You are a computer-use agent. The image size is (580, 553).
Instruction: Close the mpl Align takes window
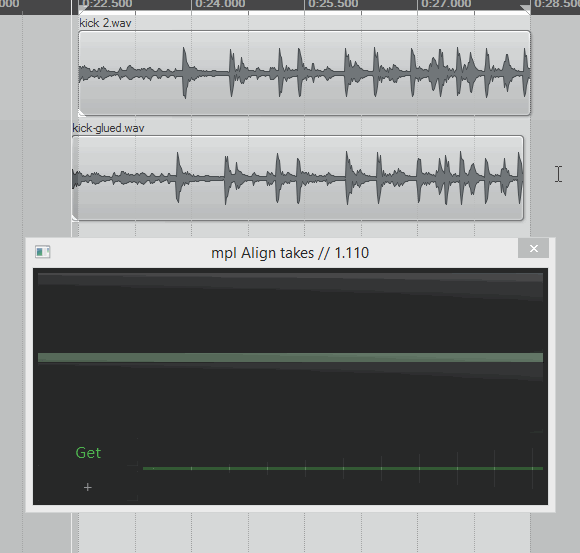tap(533, 249)
